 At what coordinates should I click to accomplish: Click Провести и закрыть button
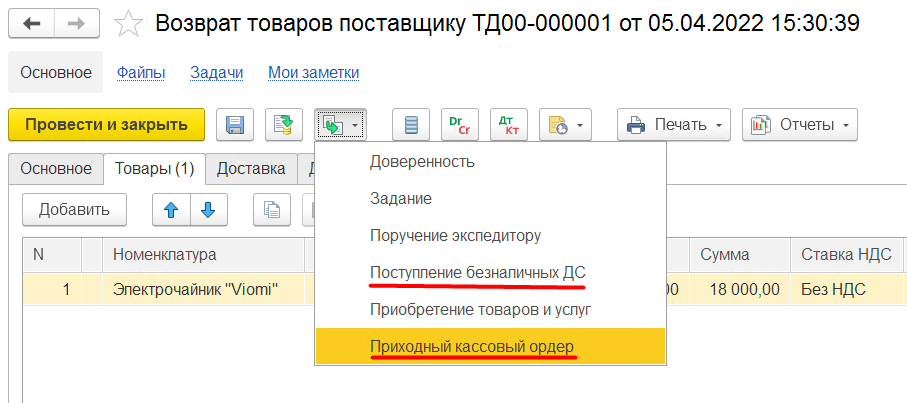point(106,124)
